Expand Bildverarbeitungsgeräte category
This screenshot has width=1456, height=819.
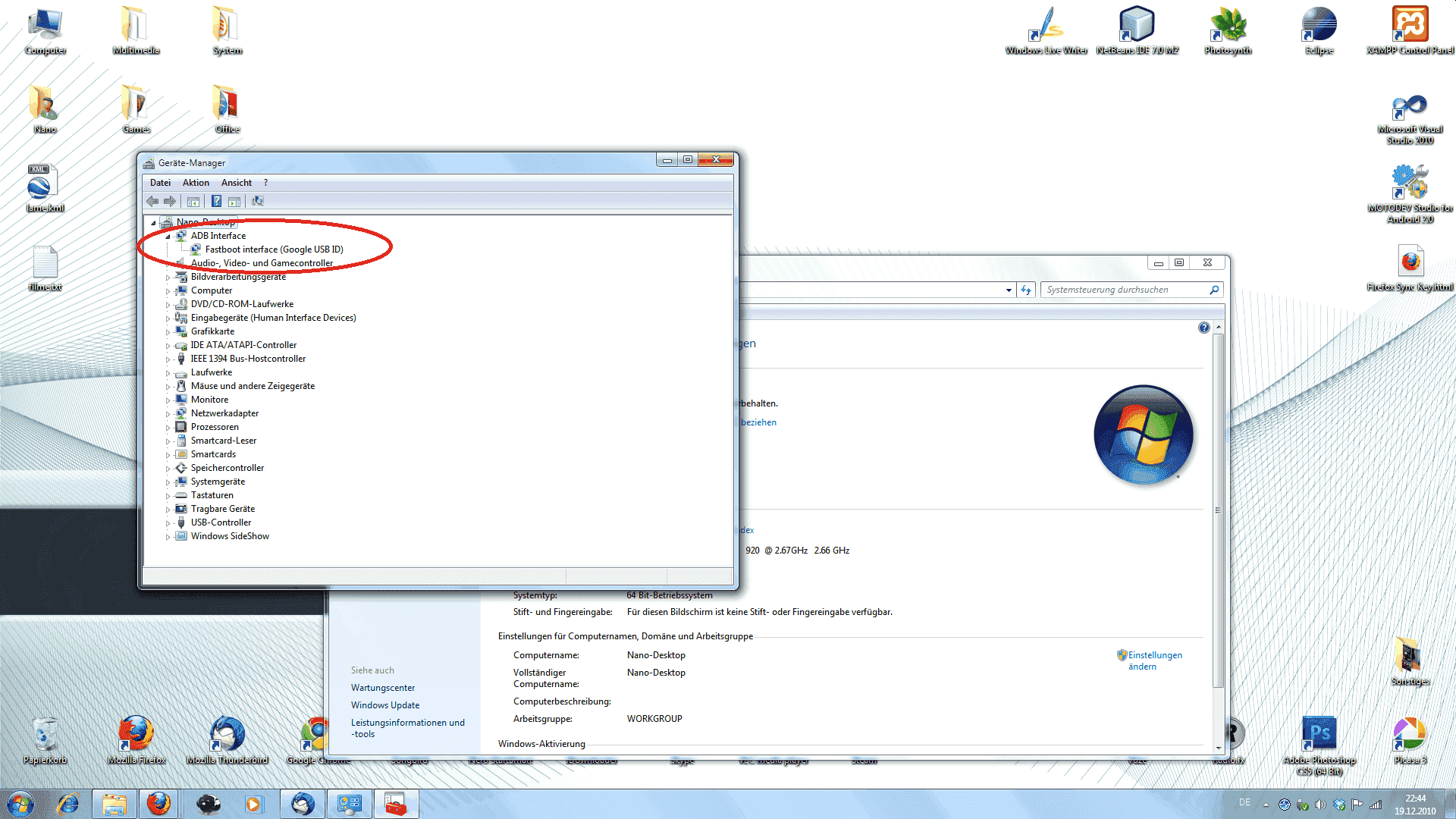168,278
